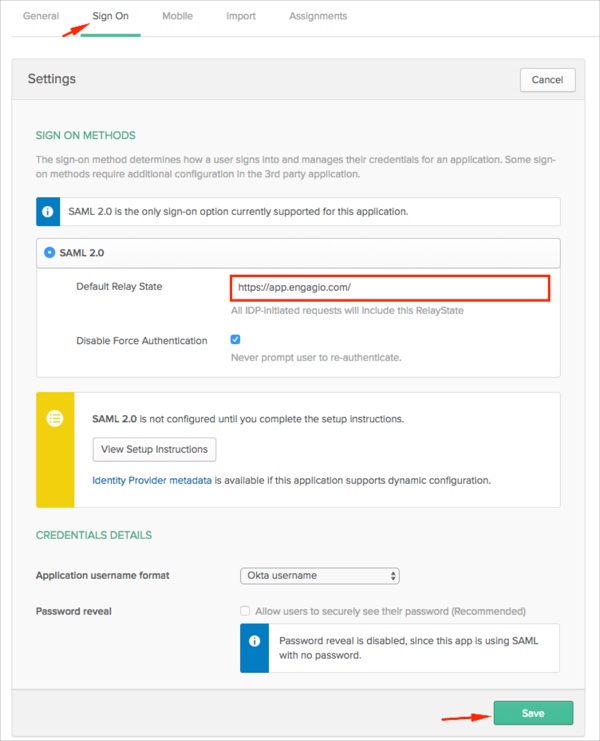This screenshot has height=741, width=600.
Task: Click the info icon in Password reveal notice
Action: pyautogui.click(x=255, y=640)
